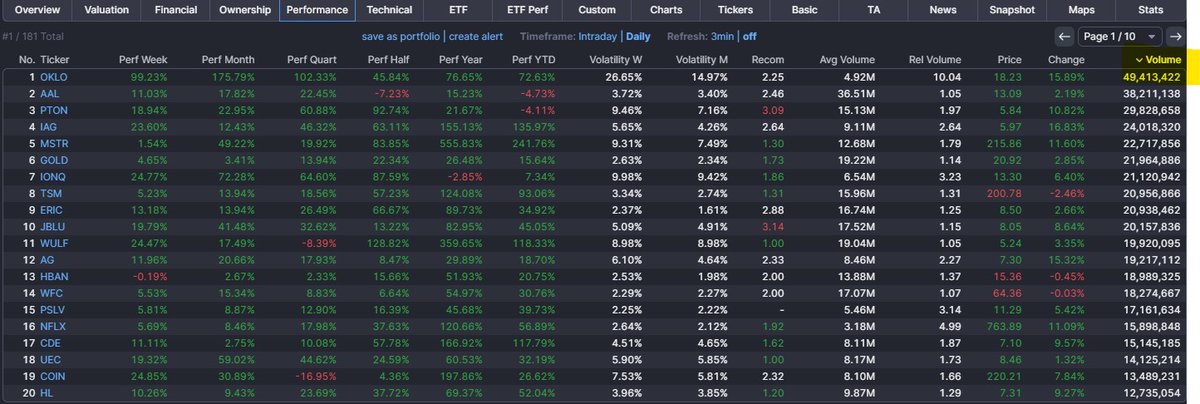Set timeframe to Intraday
The height and width of the screenshot is (404, 1200).
(x=598, y=36)
